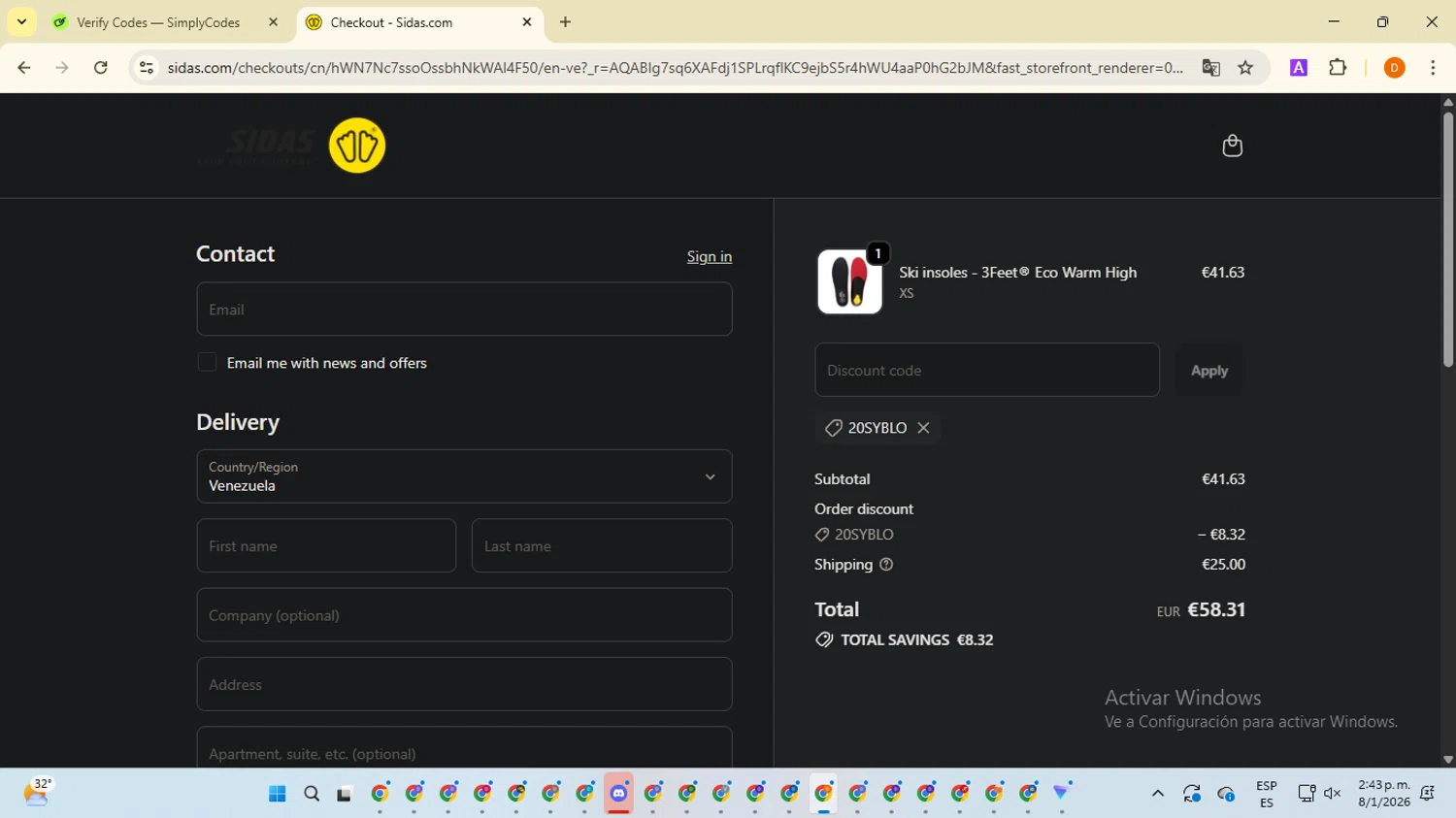Focus the Last name field

click(602, 546)
